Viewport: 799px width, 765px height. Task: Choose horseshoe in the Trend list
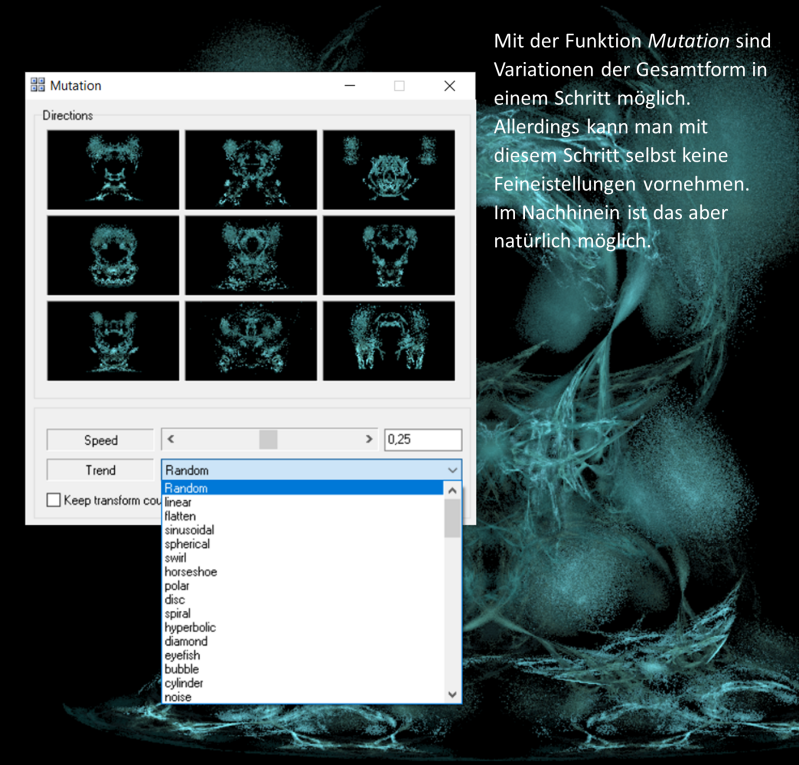tap(303, 572)
